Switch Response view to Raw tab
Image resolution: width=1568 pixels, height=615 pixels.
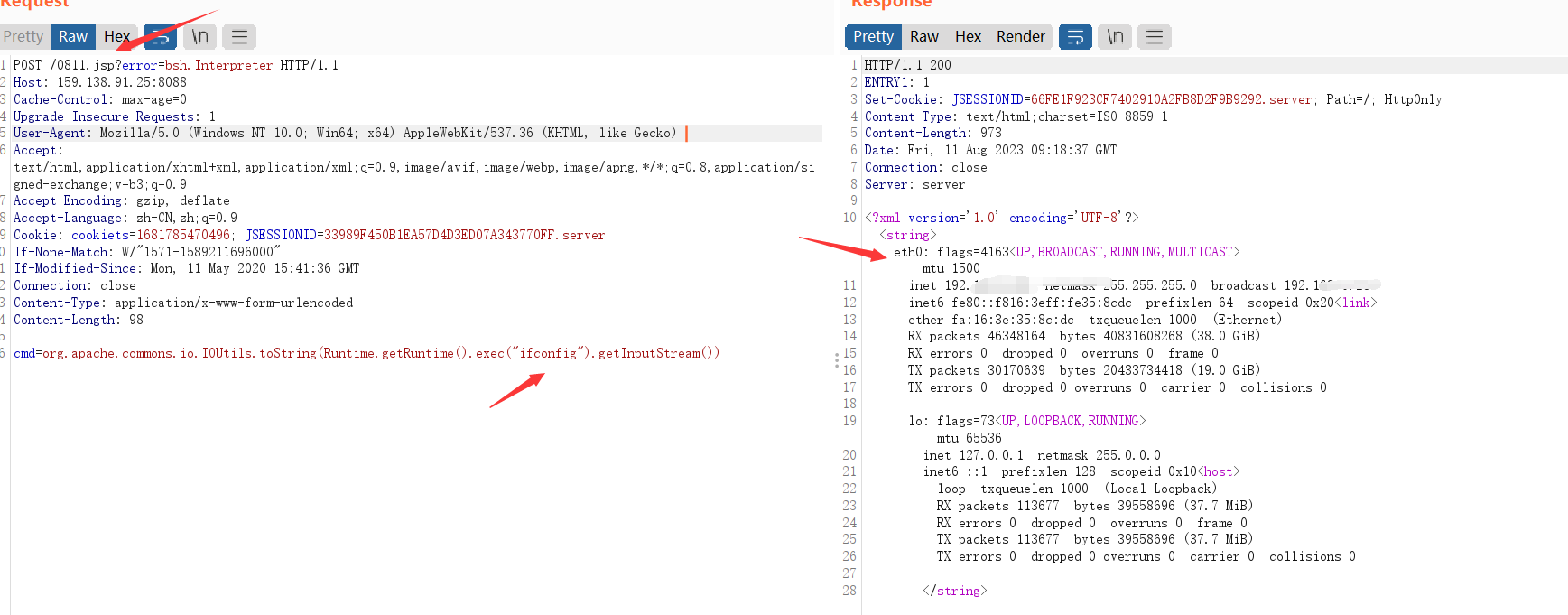coord(923,36)
